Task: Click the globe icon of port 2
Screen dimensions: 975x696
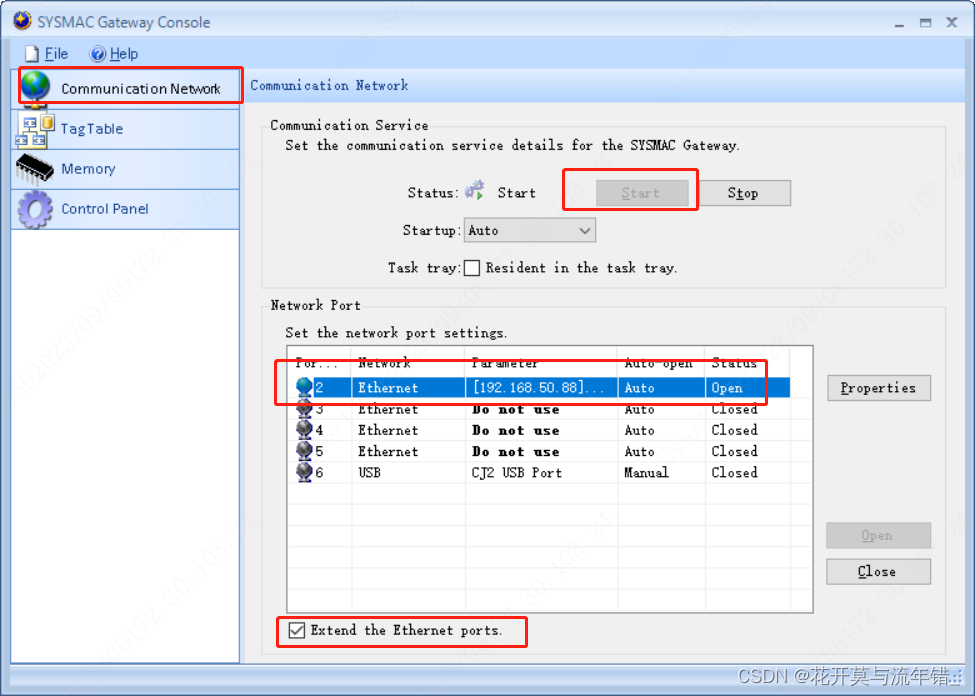Action: pyautogui.click(x=304, y=387)
